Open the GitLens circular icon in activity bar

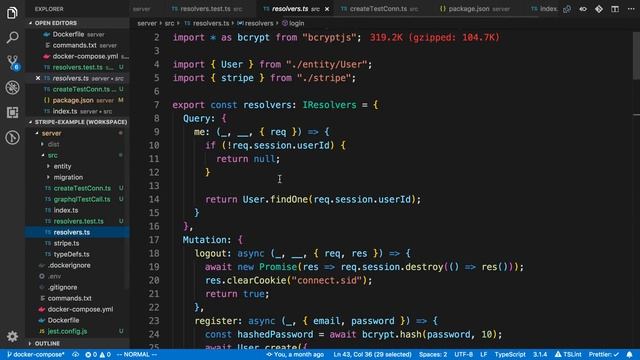tap(12, 138)
